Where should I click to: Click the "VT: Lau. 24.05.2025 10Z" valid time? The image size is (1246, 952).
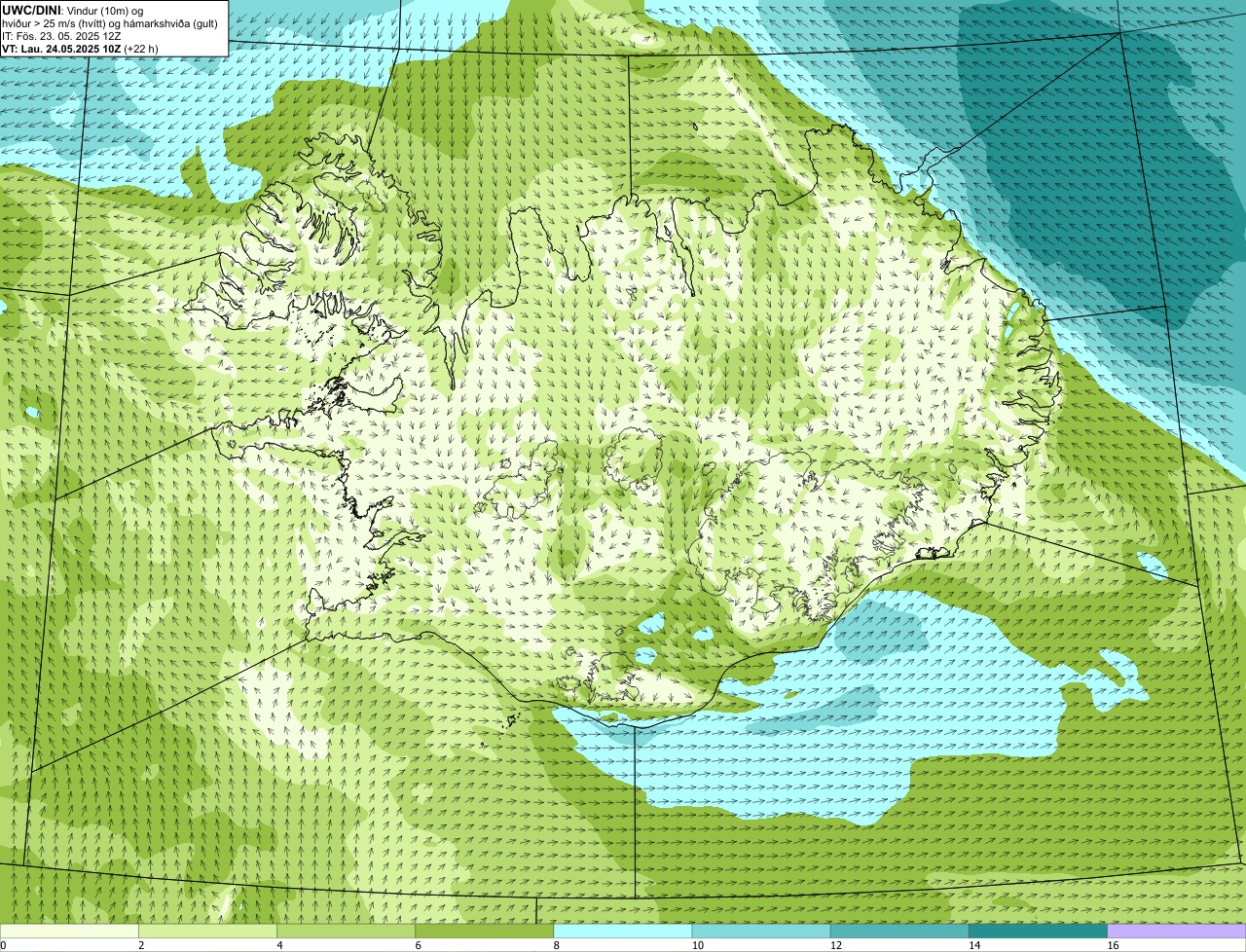(60, 49)
